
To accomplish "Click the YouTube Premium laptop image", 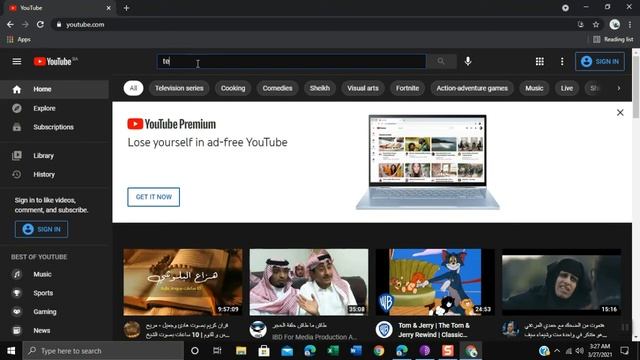I will click(x=427, y=162).
